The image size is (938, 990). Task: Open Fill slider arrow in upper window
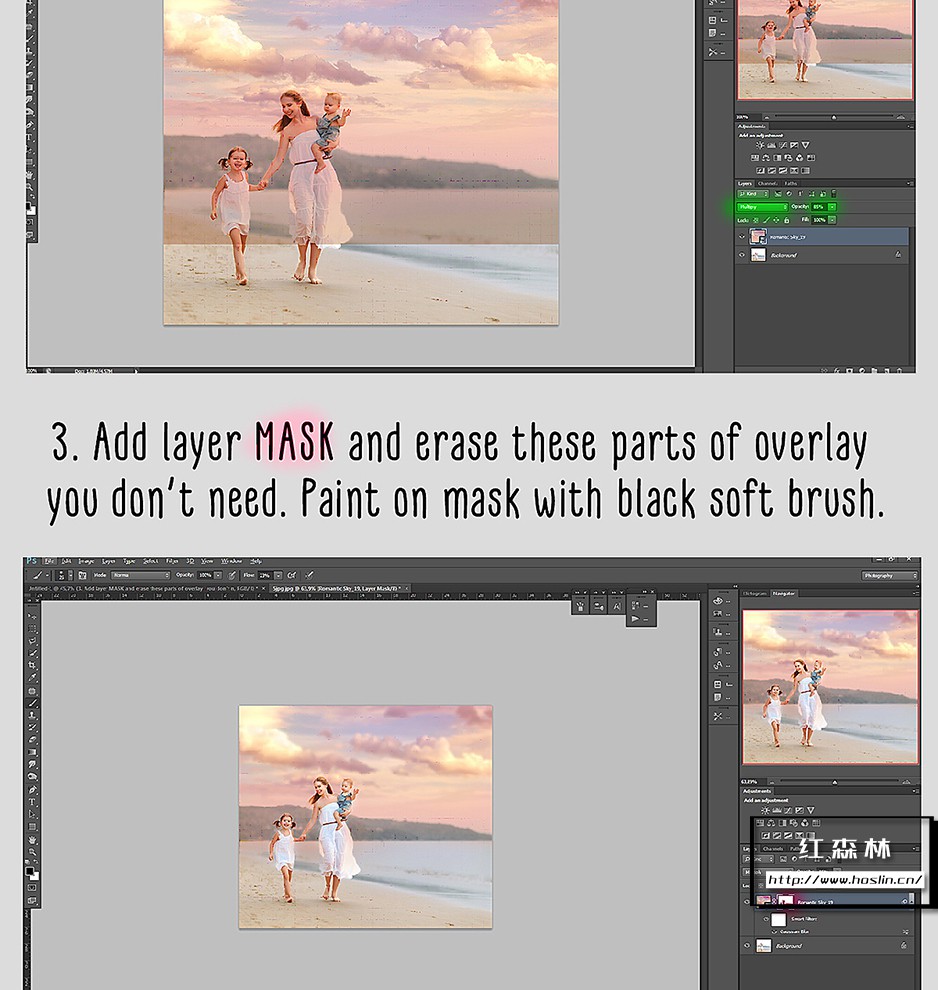click(832, 220)
